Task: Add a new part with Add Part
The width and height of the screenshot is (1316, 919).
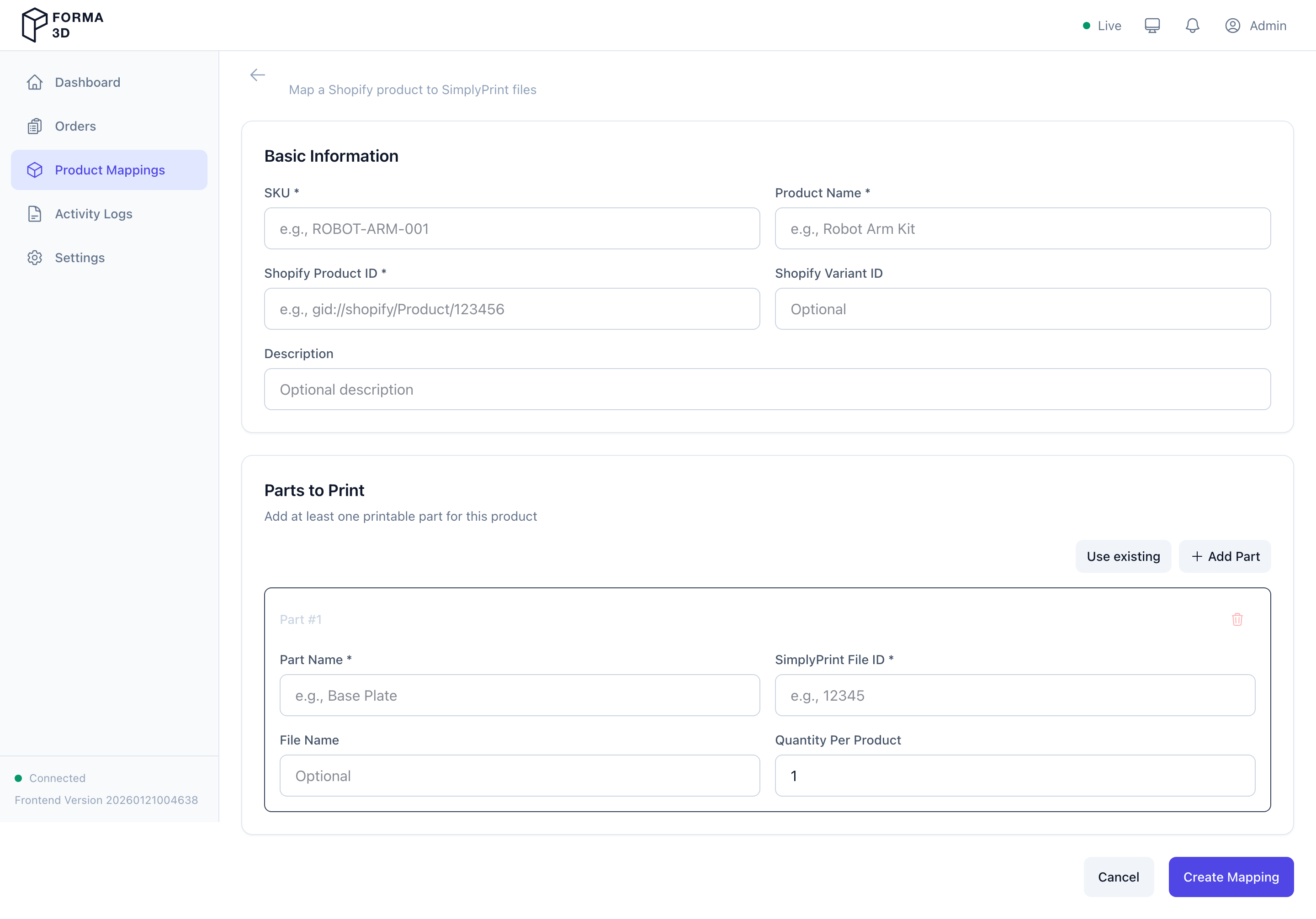Action: [x=1225, y=556]
